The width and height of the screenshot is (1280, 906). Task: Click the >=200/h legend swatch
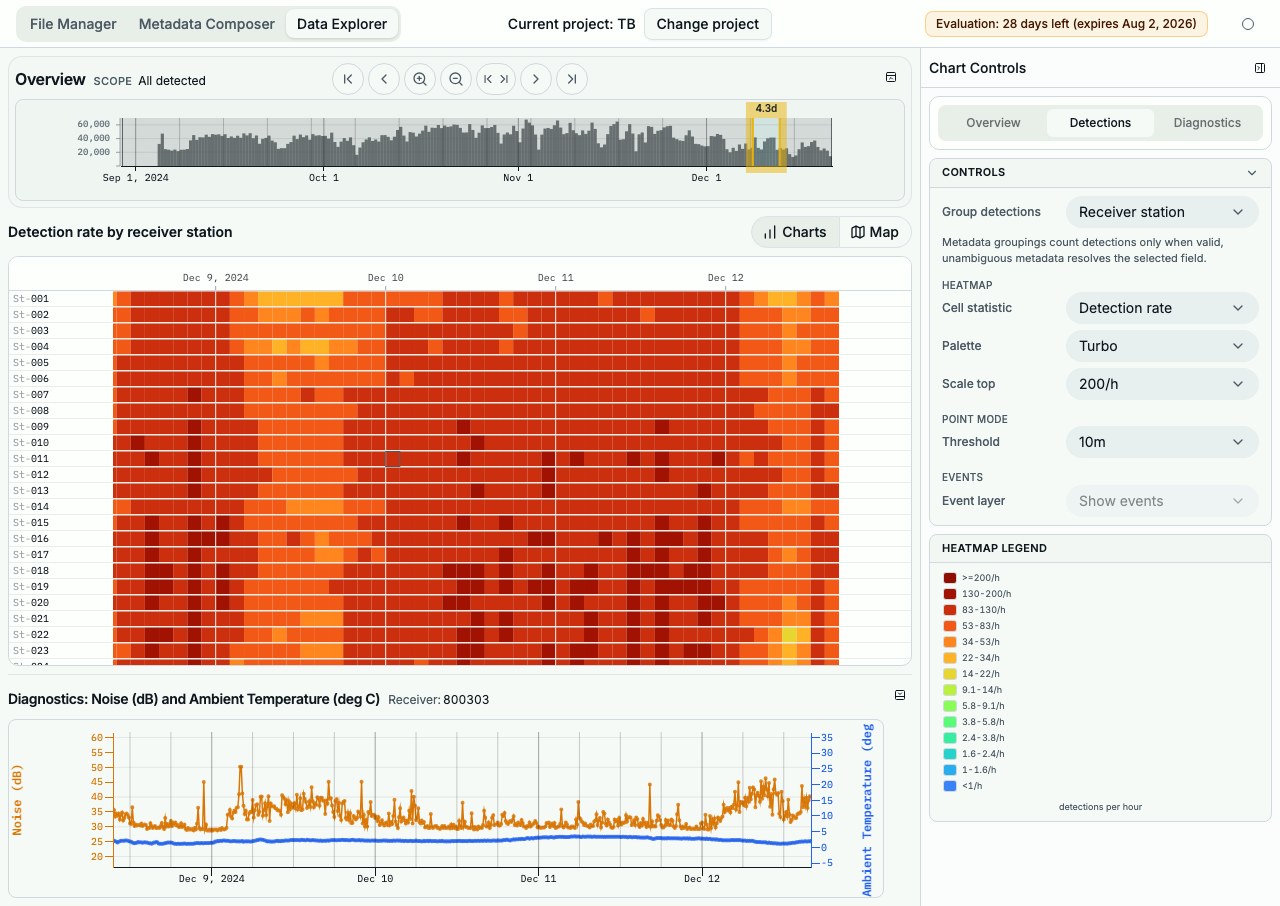point(950,577)
